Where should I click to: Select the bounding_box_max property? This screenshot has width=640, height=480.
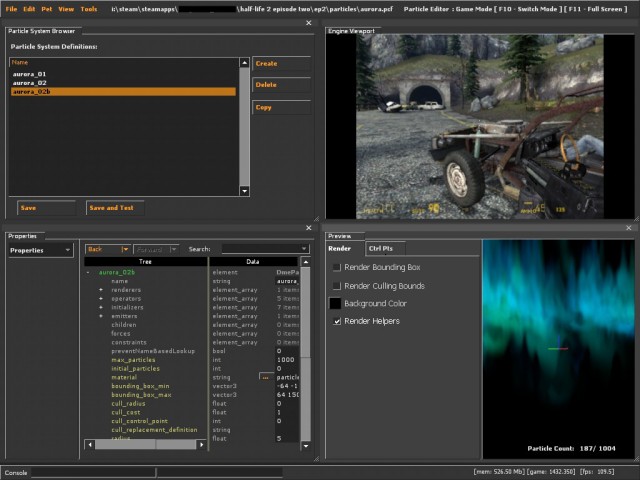click(x=141, y=395)
